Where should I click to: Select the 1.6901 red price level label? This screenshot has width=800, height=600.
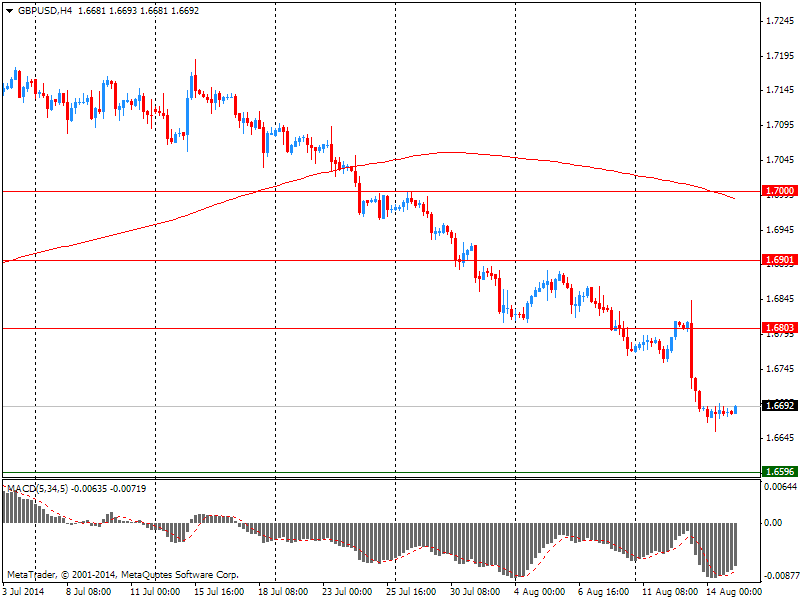click(780, 260)
